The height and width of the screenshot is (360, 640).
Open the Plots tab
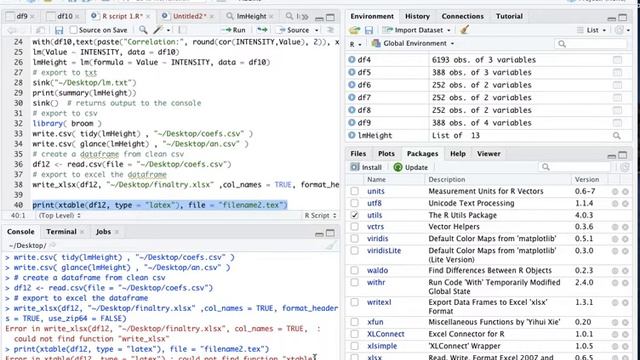[386, 154]
